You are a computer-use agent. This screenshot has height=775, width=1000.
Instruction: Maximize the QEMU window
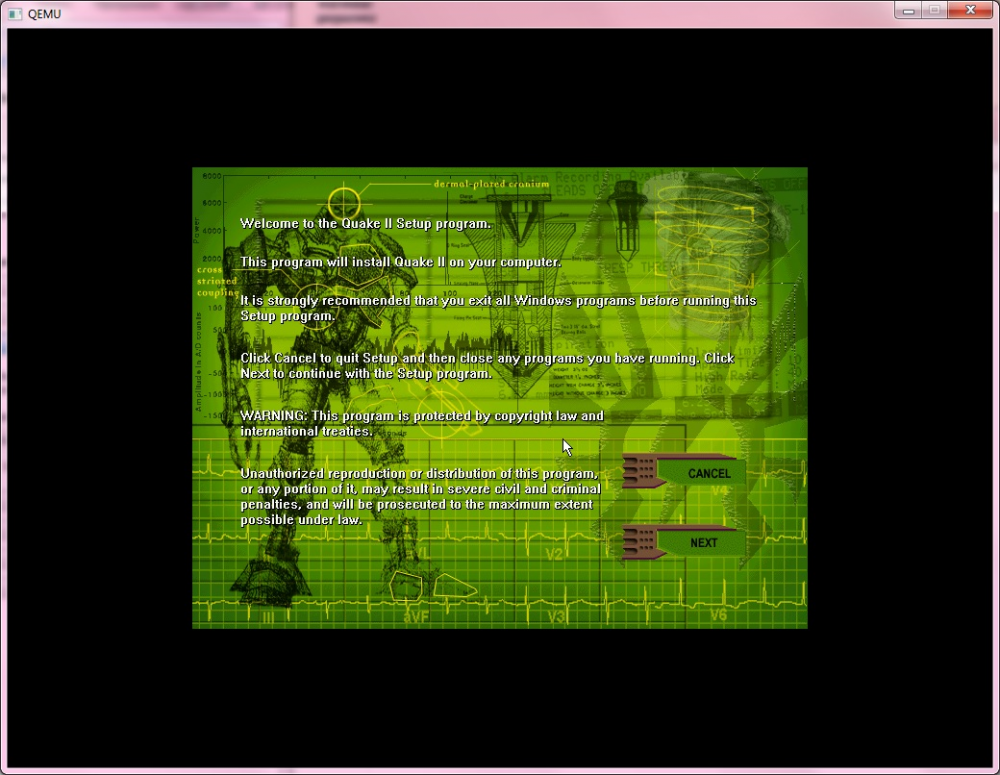click(x=934, y=10)
